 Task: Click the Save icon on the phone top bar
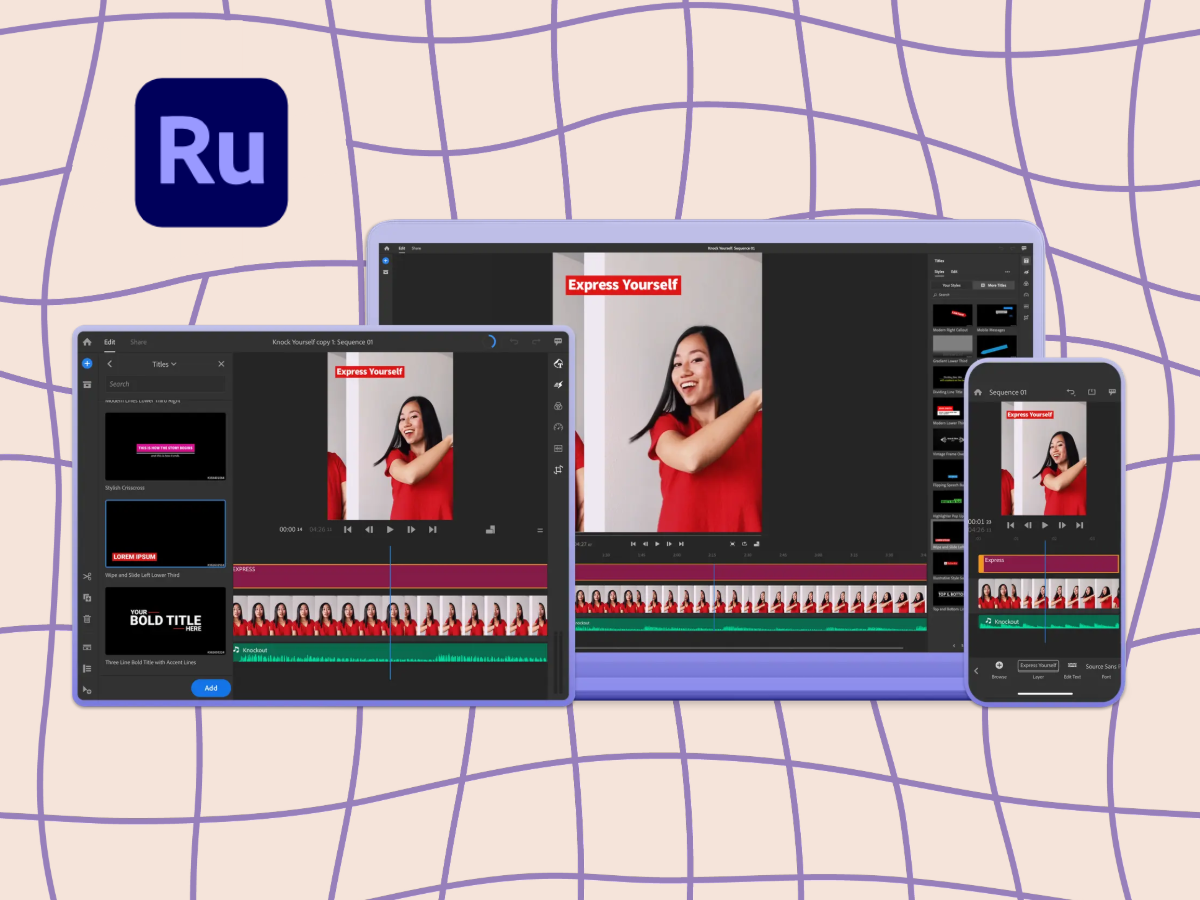pos(1090,392)
